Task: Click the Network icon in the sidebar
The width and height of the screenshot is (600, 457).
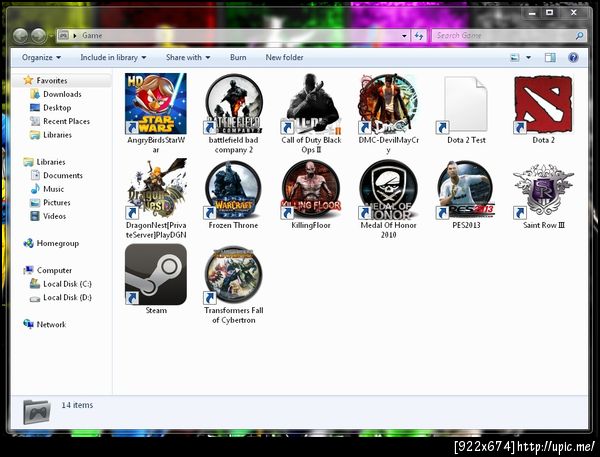Action: pos(28,324)
